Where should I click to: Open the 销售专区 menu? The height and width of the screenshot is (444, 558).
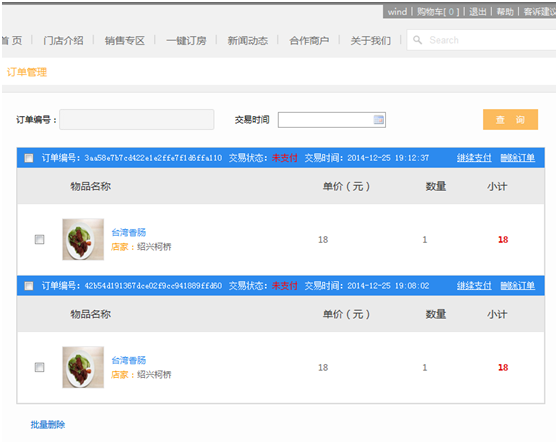pos(125,41)
